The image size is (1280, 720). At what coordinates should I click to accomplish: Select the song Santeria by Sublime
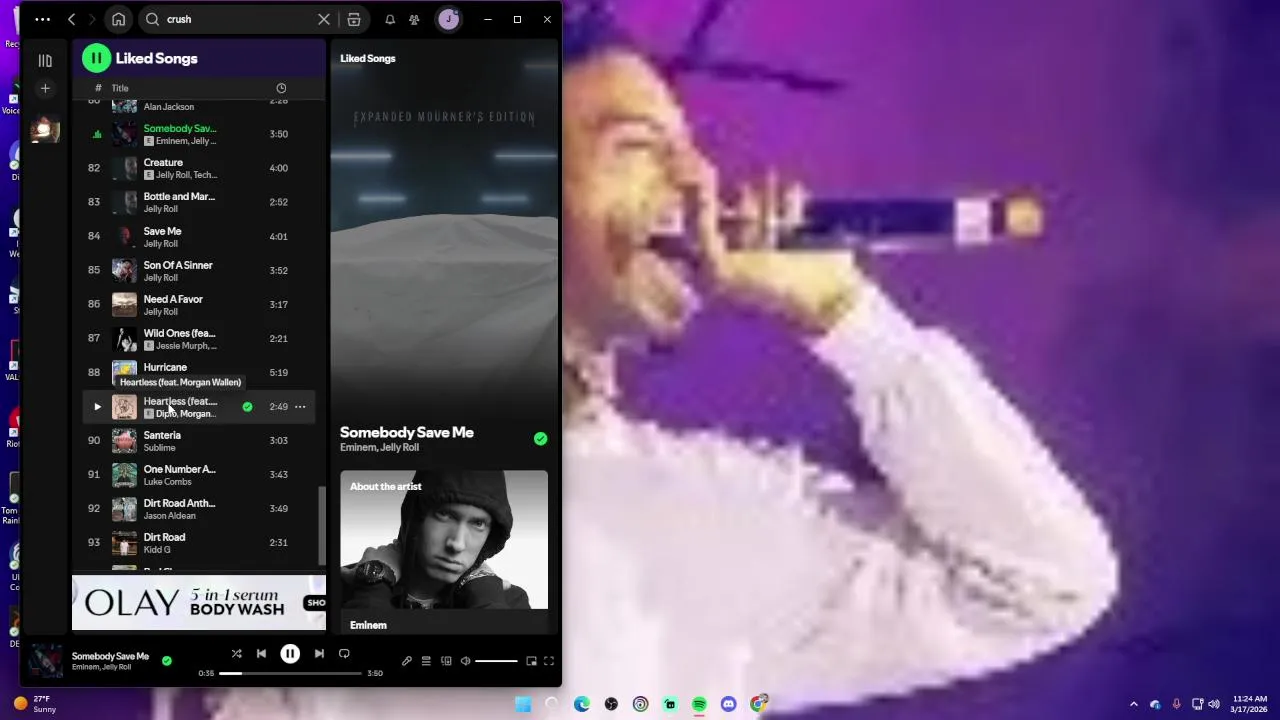click(x=200, y=441)
